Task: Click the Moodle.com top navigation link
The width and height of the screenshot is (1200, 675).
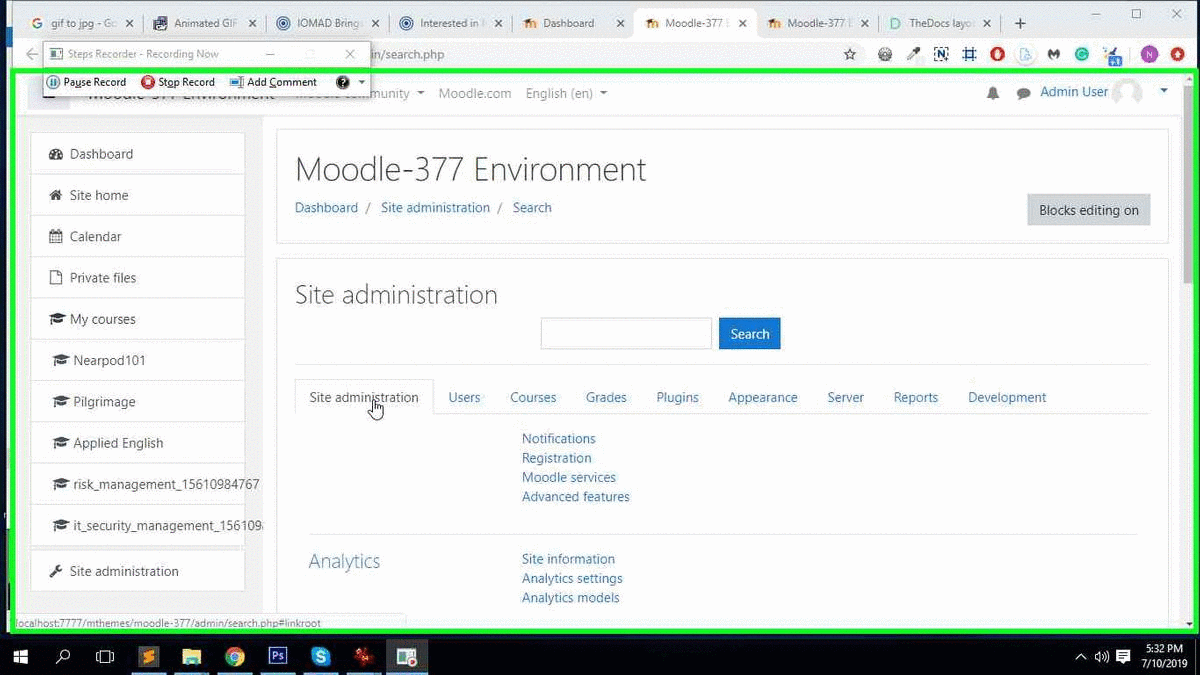Action: (x=475, y=93)
